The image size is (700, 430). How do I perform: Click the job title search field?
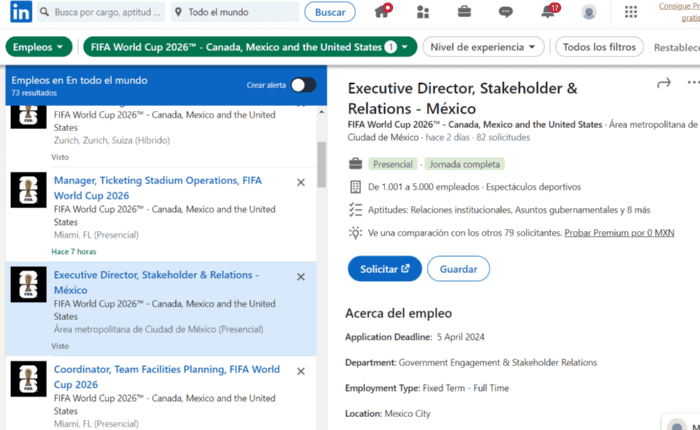[x=105, y=12]
